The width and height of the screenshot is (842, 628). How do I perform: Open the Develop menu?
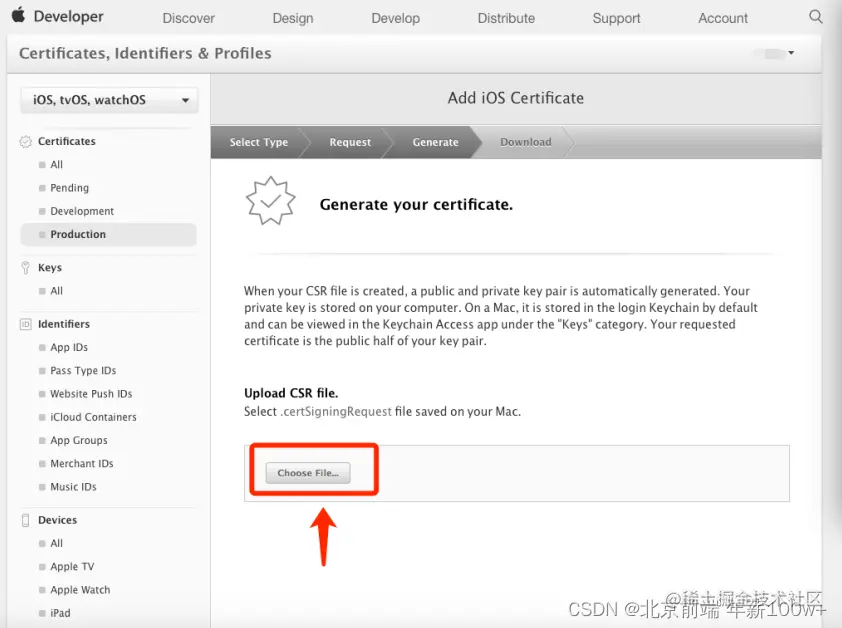pyautogui.click(x=396, y=18)
